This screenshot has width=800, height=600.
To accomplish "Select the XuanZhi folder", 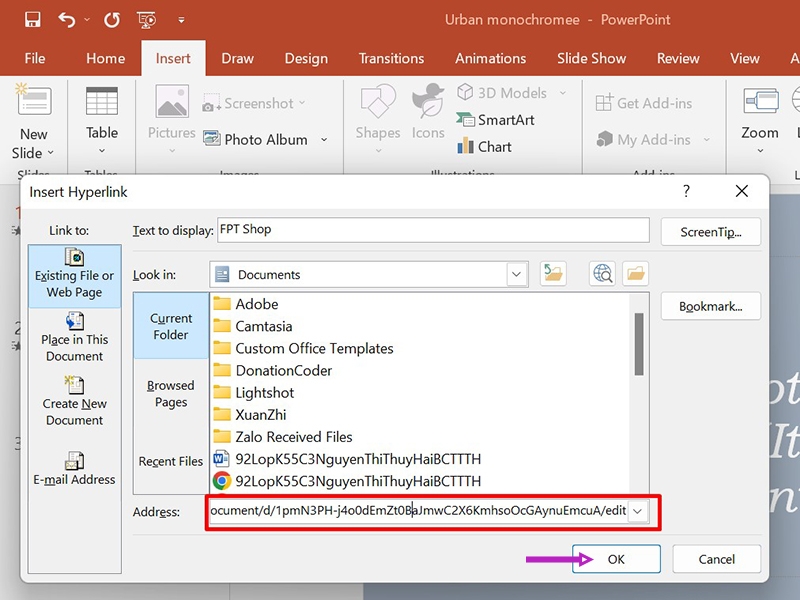I will click(x=249, y=414).
